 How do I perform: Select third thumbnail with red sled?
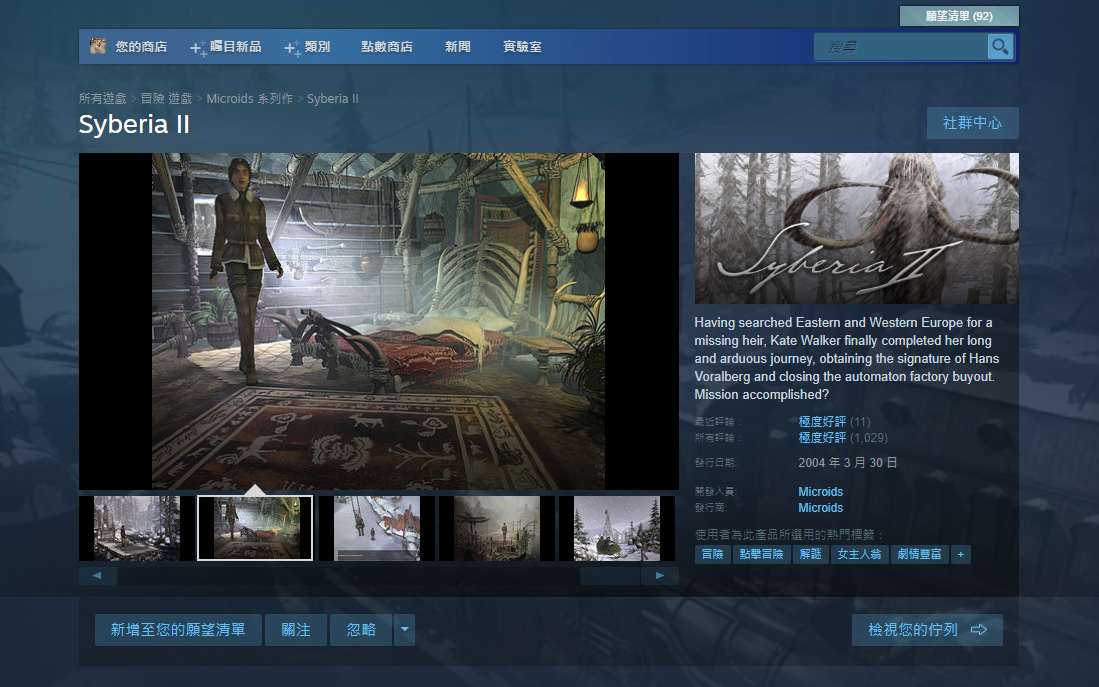376,528
